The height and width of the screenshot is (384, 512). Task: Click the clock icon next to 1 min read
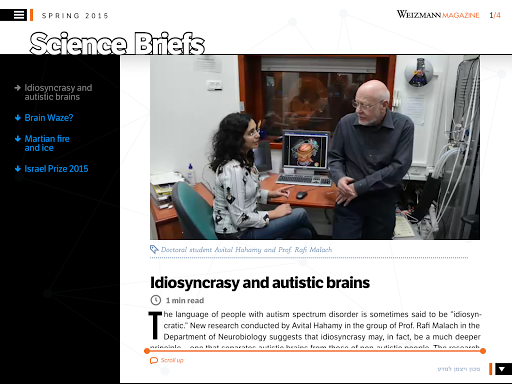click(156, 300)
